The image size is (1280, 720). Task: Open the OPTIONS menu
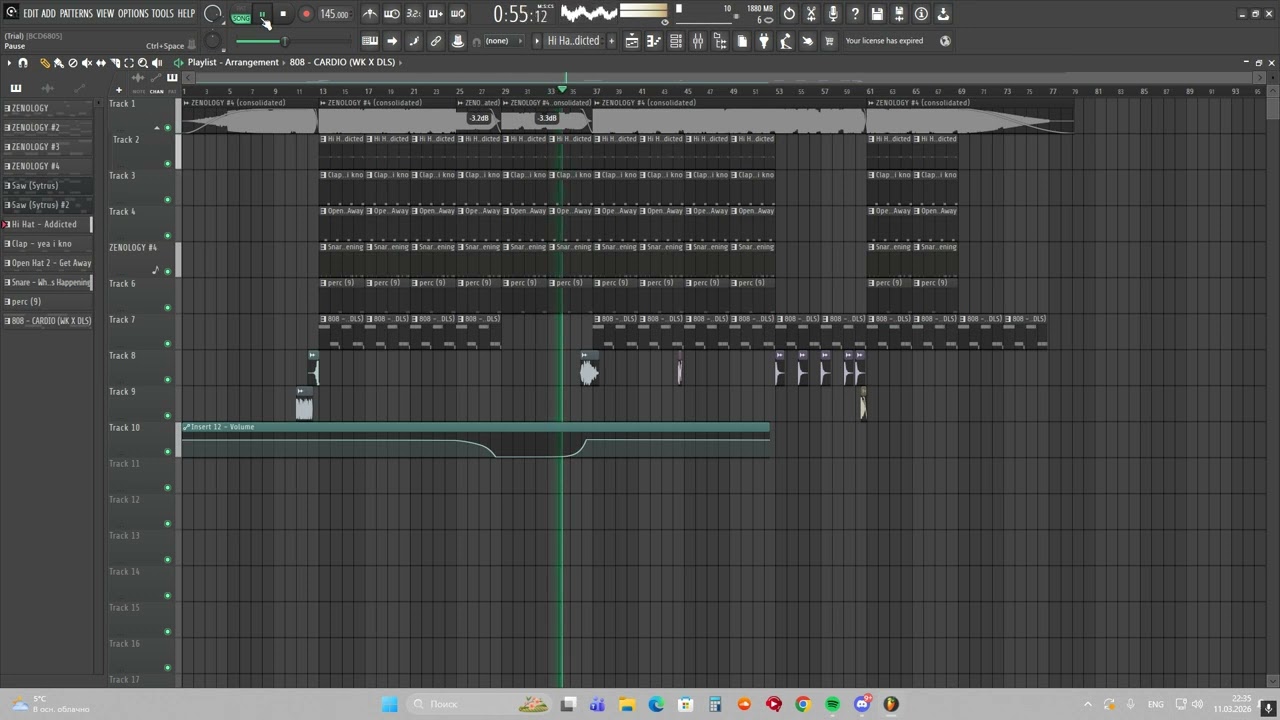(133, 14)
